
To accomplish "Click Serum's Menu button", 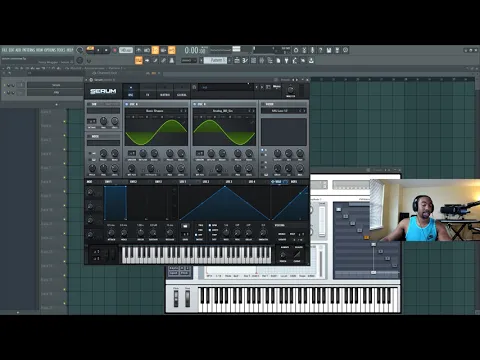I will [277, 87].
